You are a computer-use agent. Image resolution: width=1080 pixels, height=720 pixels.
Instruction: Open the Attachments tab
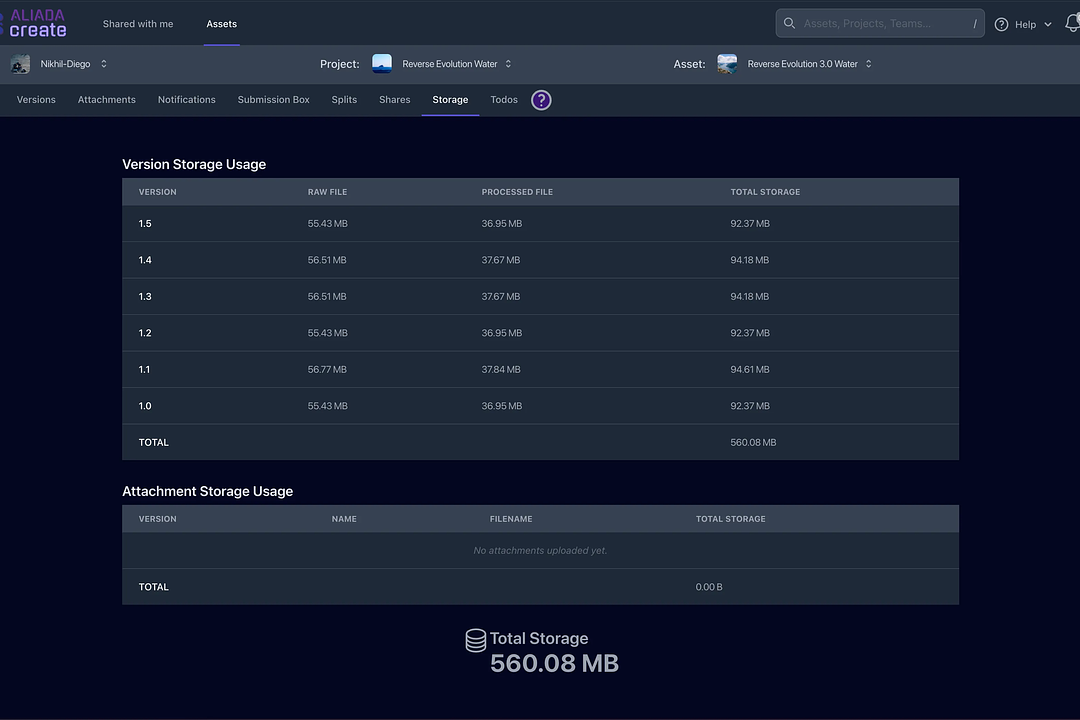click(107, 100)
